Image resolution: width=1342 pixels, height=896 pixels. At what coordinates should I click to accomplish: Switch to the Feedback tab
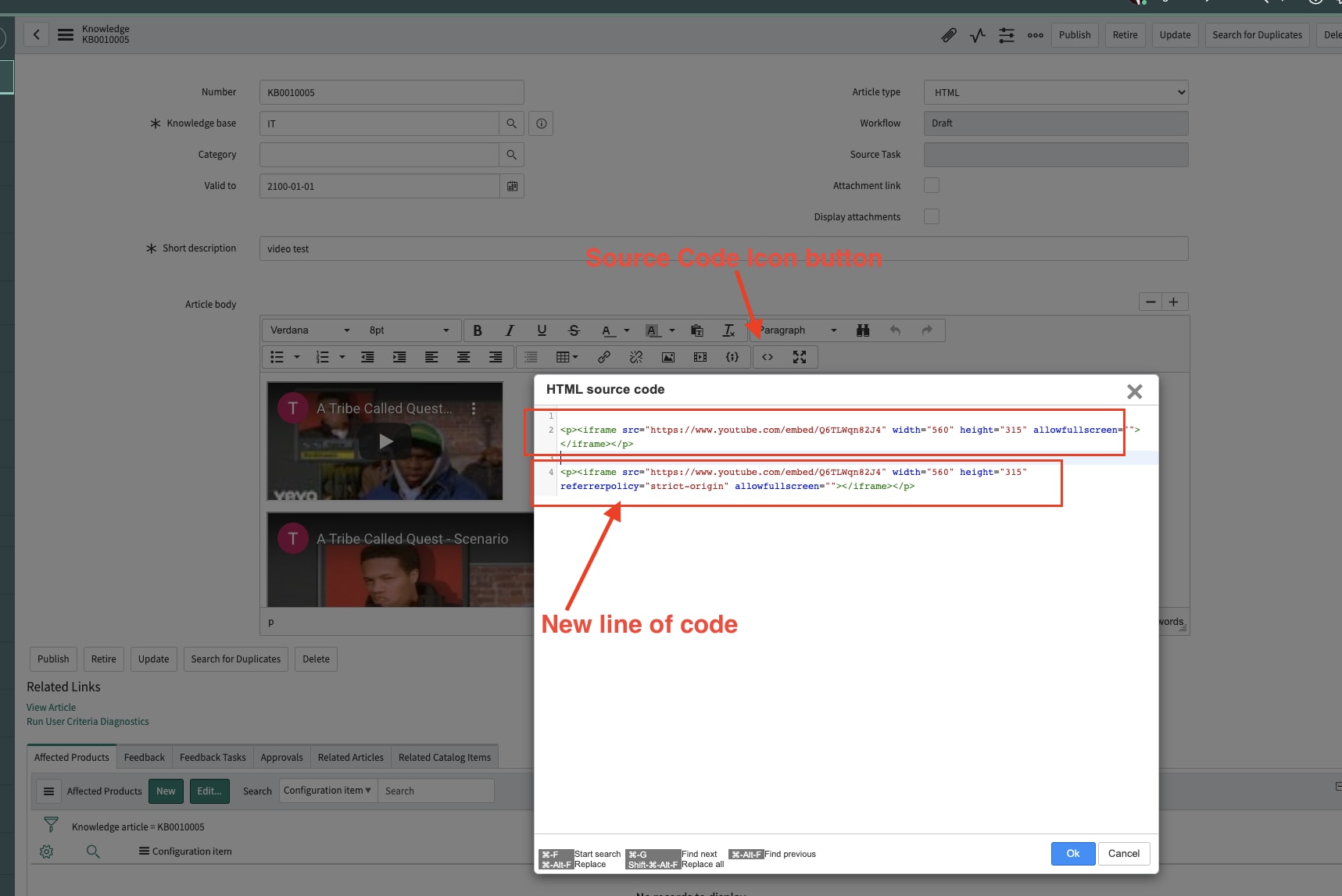tap(144, 756)
